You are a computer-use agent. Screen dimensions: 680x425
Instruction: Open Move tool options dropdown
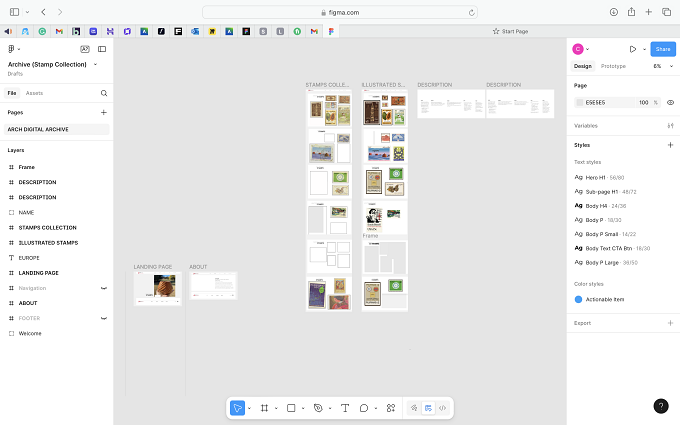click(249, 409)
